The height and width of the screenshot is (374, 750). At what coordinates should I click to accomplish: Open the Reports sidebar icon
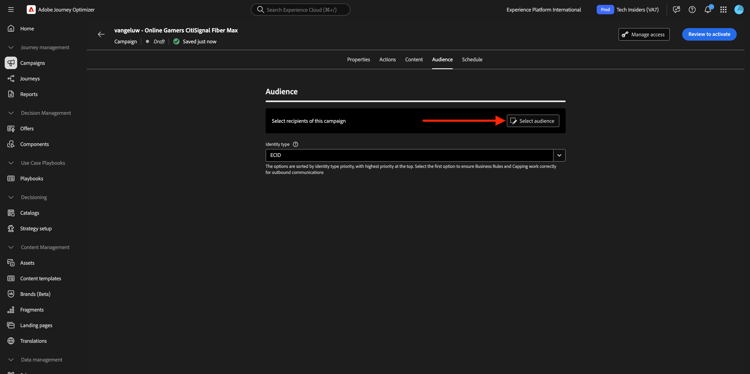tap(11, 94)
